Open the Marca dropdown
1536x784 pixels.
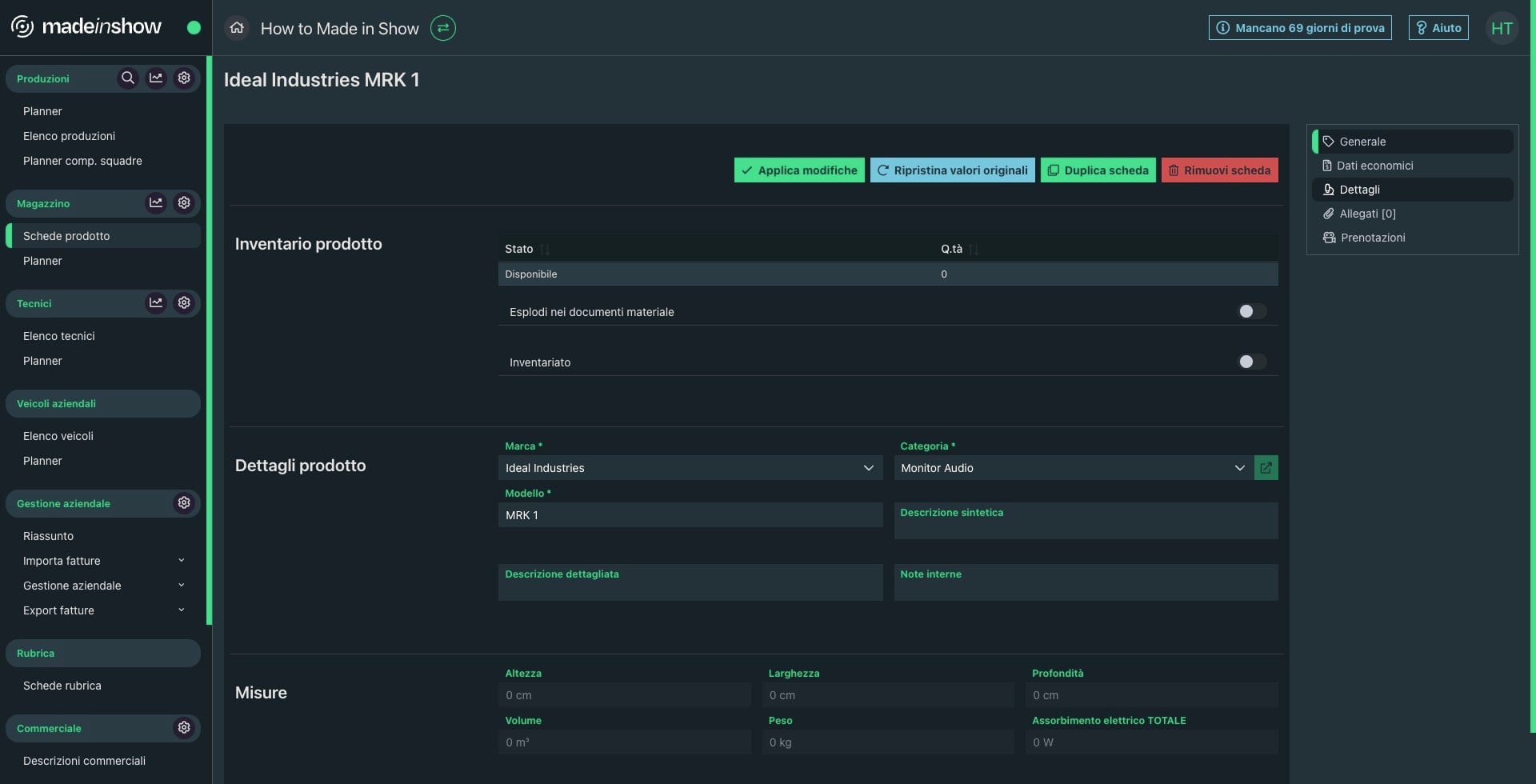[690, 468]
